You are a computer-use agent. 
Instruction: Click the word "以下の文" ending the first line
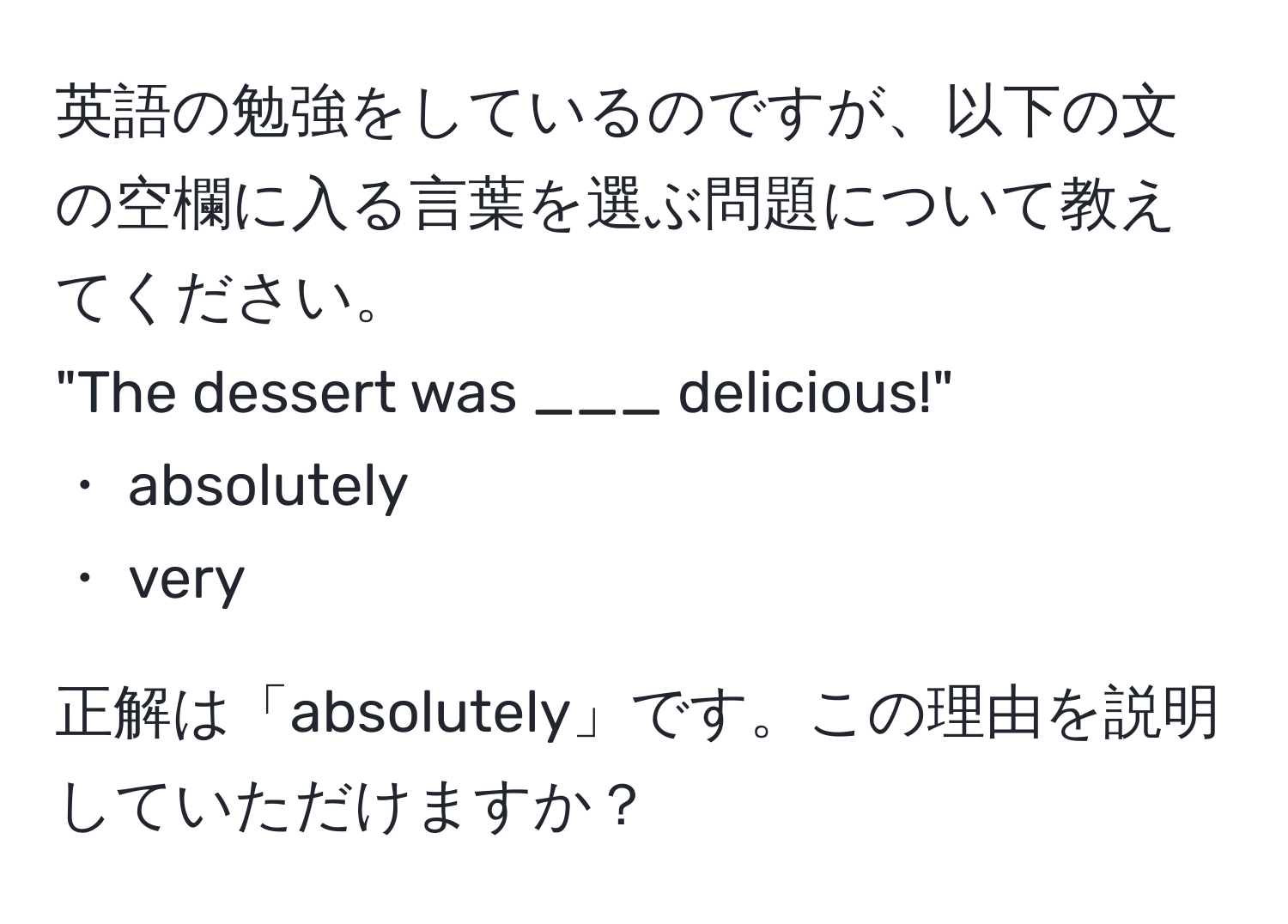(x=1060, y=111)
